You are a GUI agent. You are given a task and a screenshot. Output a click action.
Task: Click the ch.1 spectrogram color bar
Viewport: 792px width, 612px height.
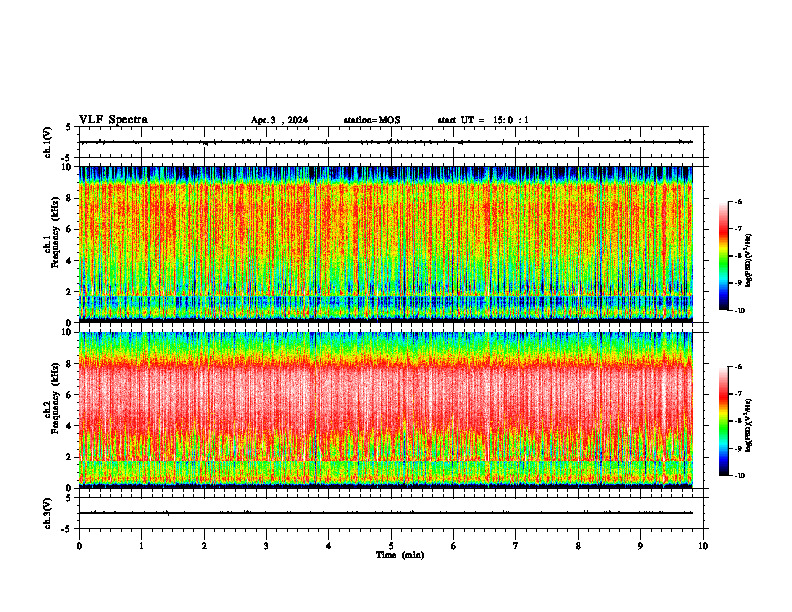723,256
